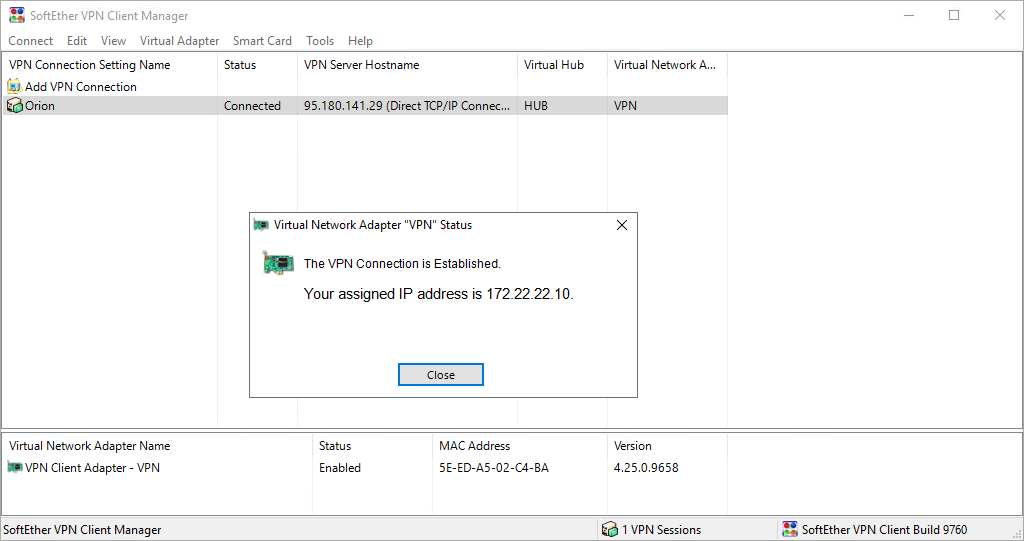The height and width of the screenshot is (541, 1024).
Task: Click the Add VPN Connection icon
Action: tap(14, 86)
